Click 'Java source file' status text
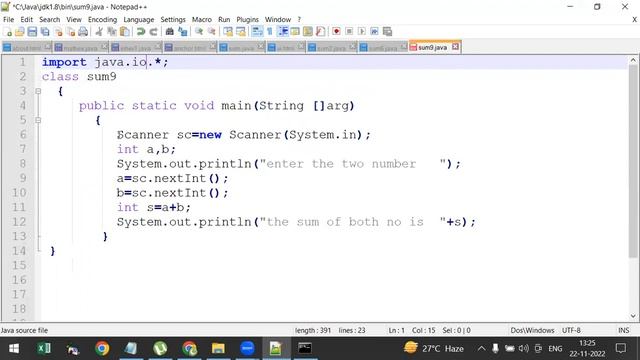 pyautogui.click(x=24, y=330)
